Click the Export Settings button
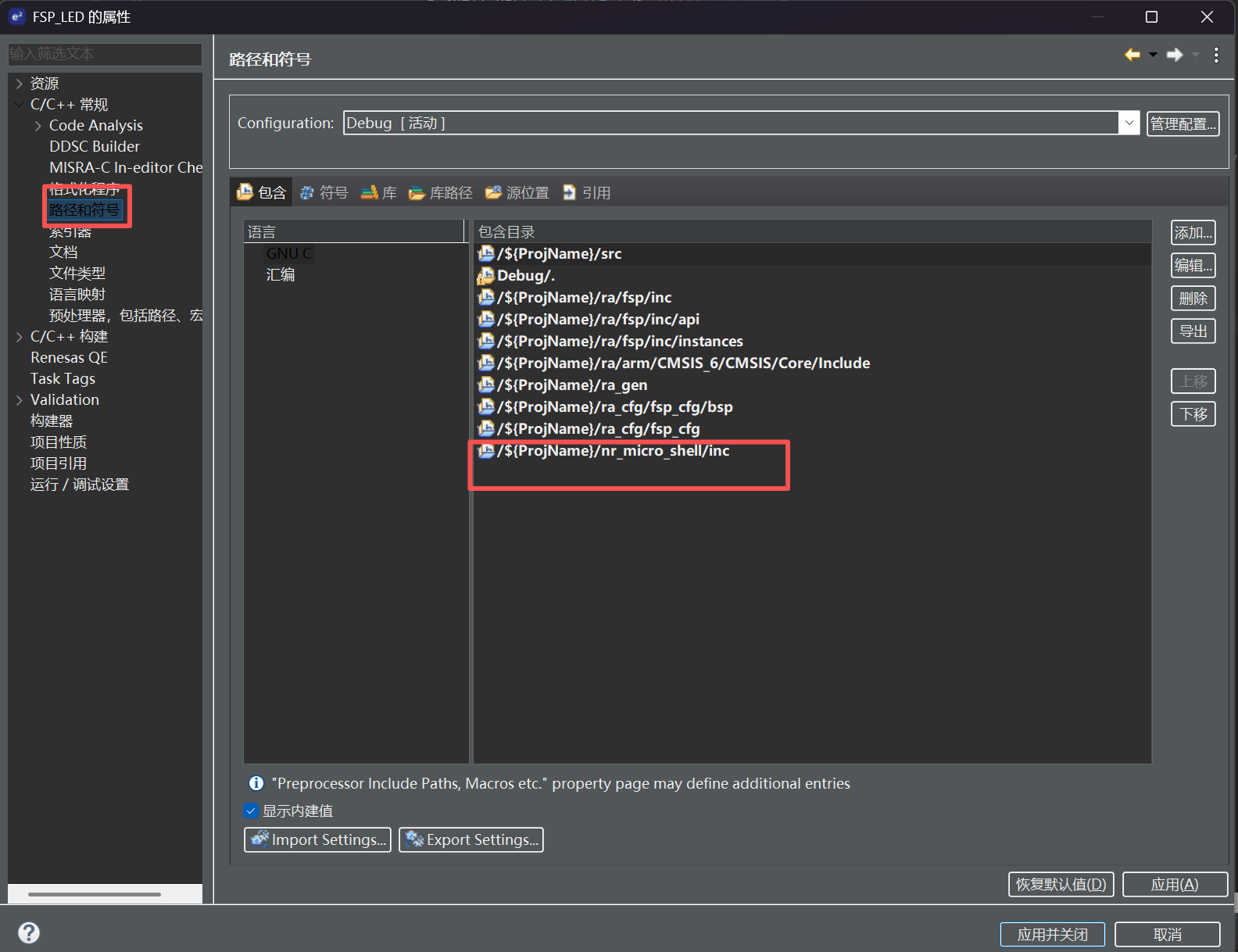 pyautogui.click(x=471, y=839)
